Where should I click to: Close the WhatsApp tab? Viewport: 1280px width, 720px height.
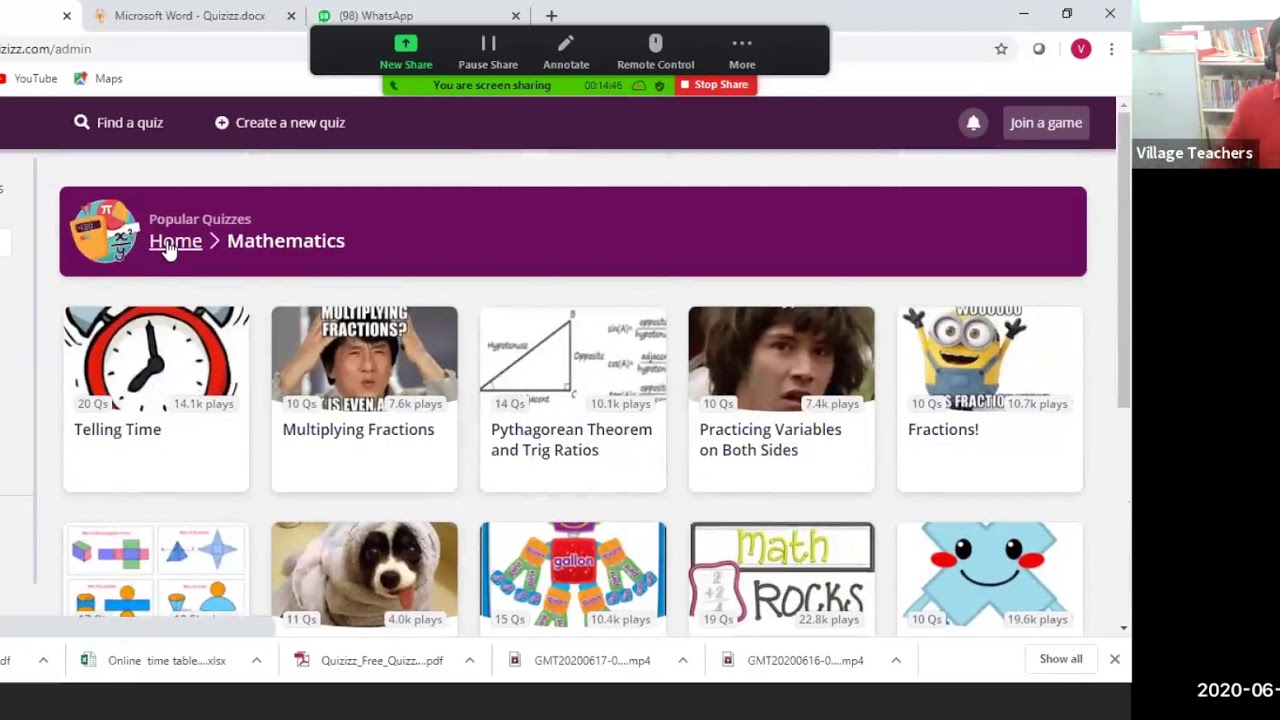tap(516, 16)
